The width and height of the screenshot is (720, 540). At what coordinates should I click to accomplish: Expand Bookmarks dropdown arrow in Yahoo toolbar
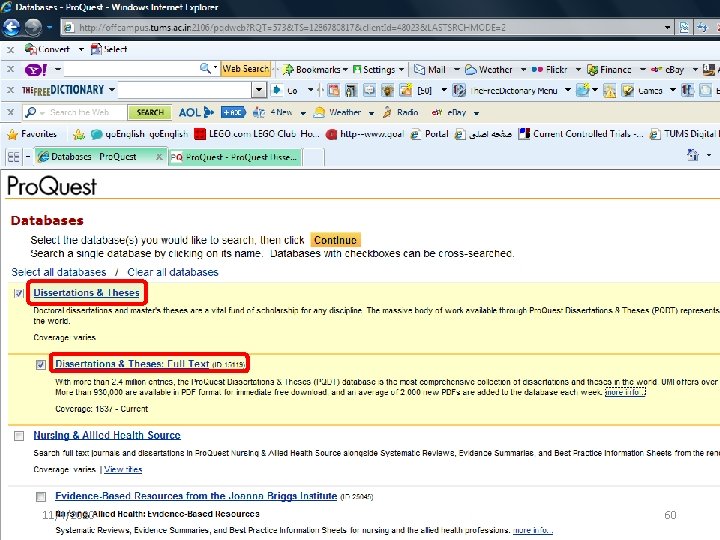tap(345, 70)
